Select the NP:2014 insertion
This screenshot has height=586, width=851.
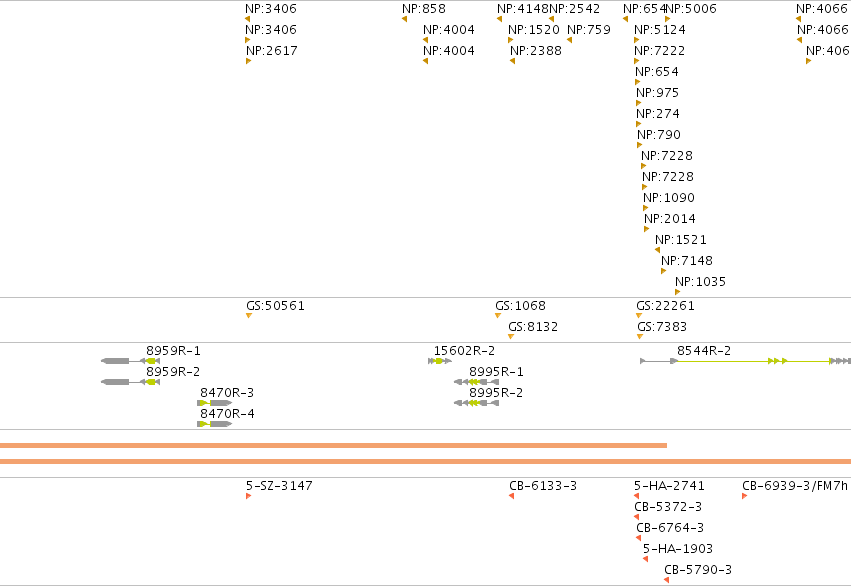click(x=670, y=219)
